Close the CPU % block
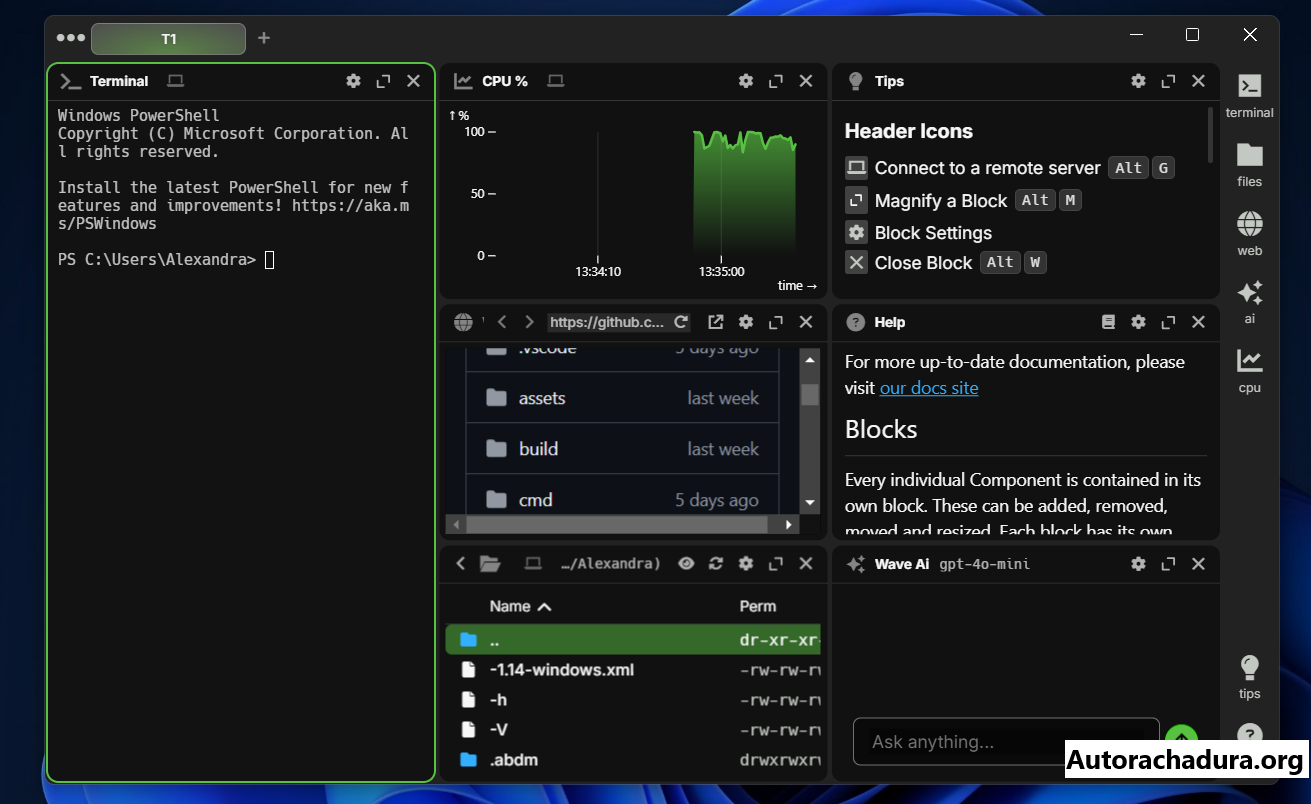This screenshot has height=804, width=1311. (806, 81)
